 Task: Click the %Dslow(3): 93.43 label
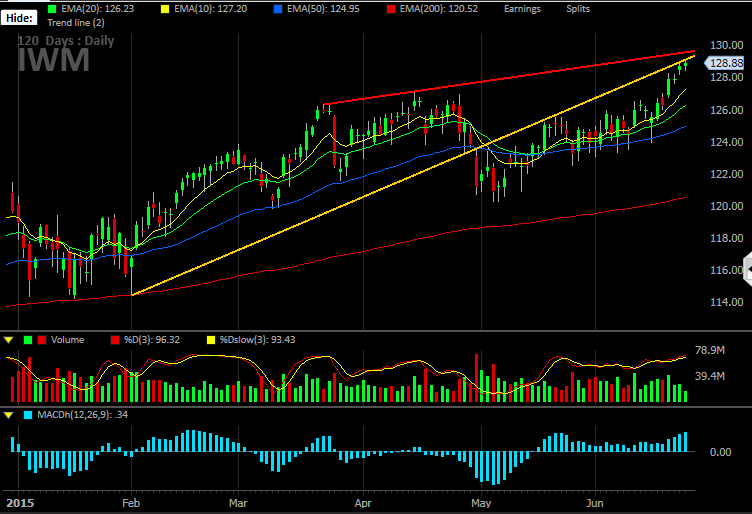point(258,340)
